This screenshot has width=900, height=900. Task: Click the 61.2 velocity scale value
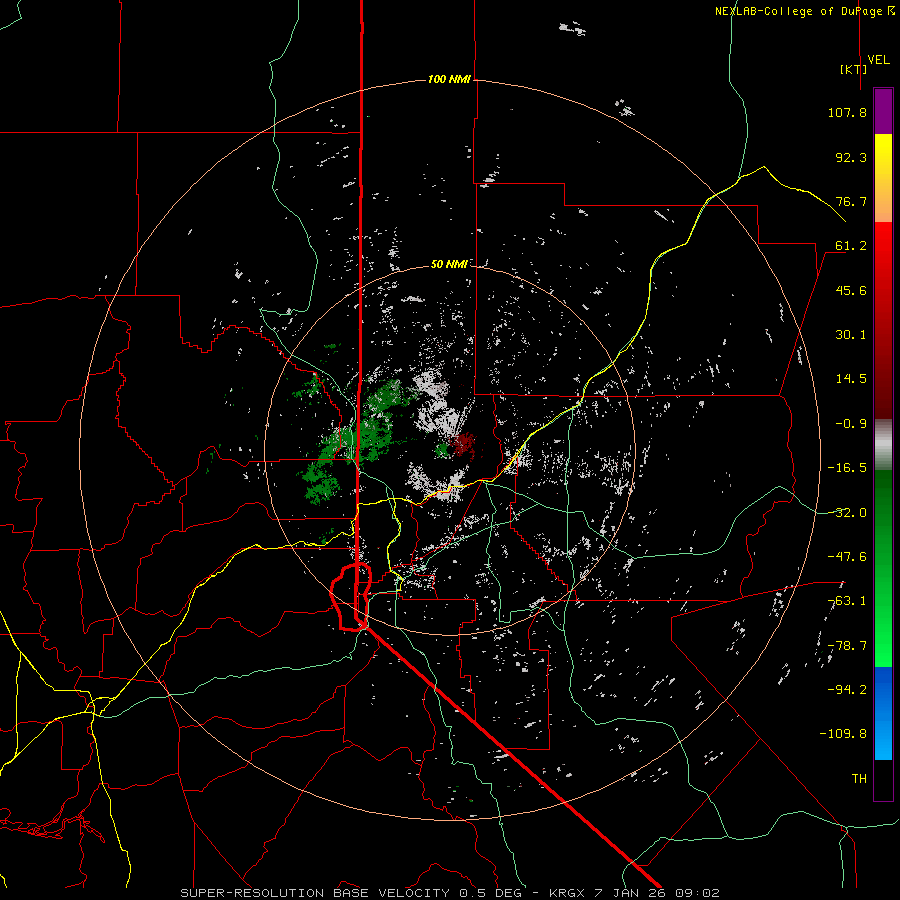[851, 246]
